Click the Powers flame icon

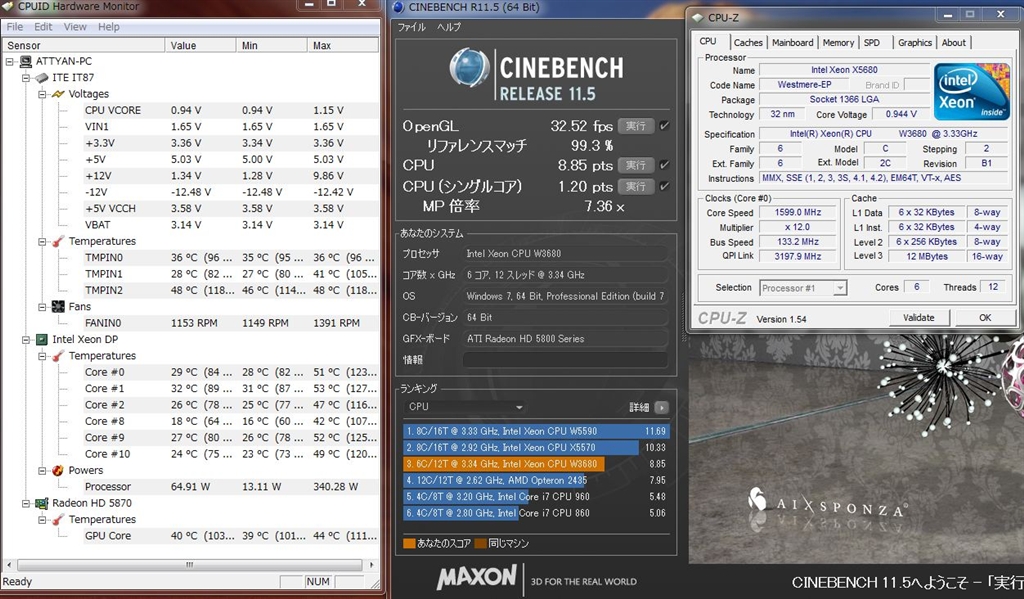click(58, 470)
